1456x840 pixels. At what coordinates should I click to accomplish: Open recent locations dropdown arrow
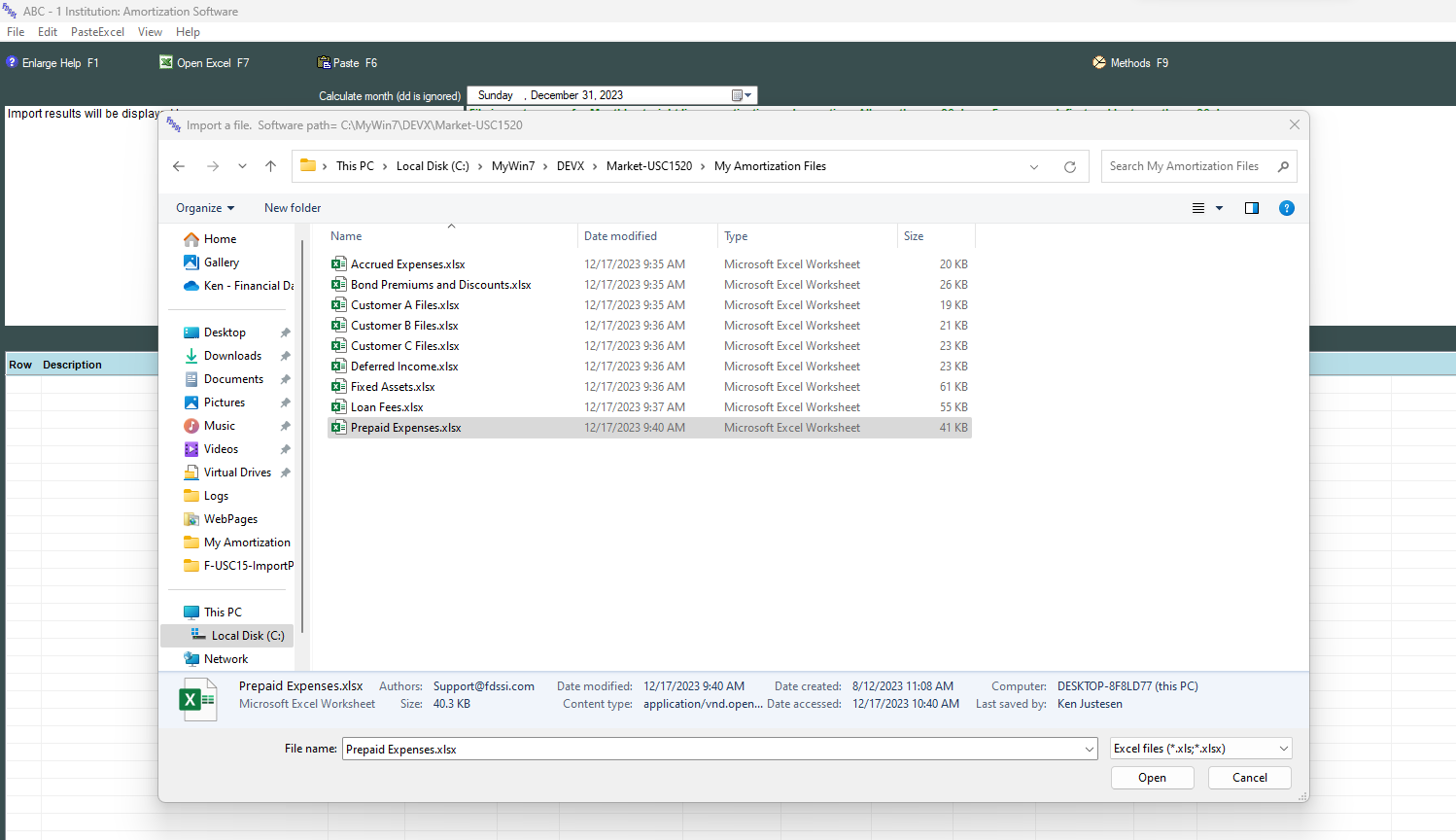[x=242, y=166]
